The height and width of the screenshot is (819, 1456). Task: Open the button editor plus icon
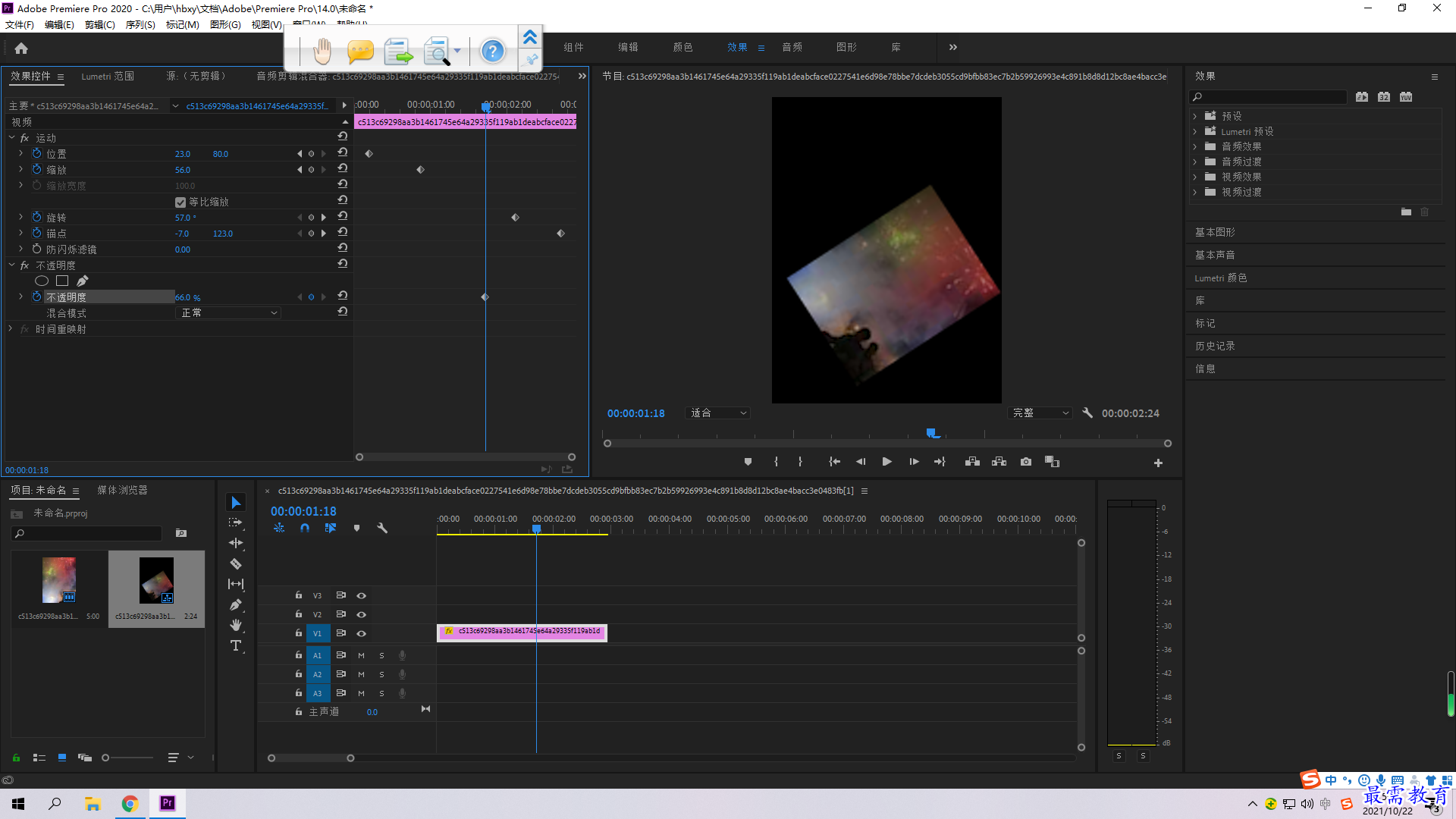click(x=1158, y=463)
